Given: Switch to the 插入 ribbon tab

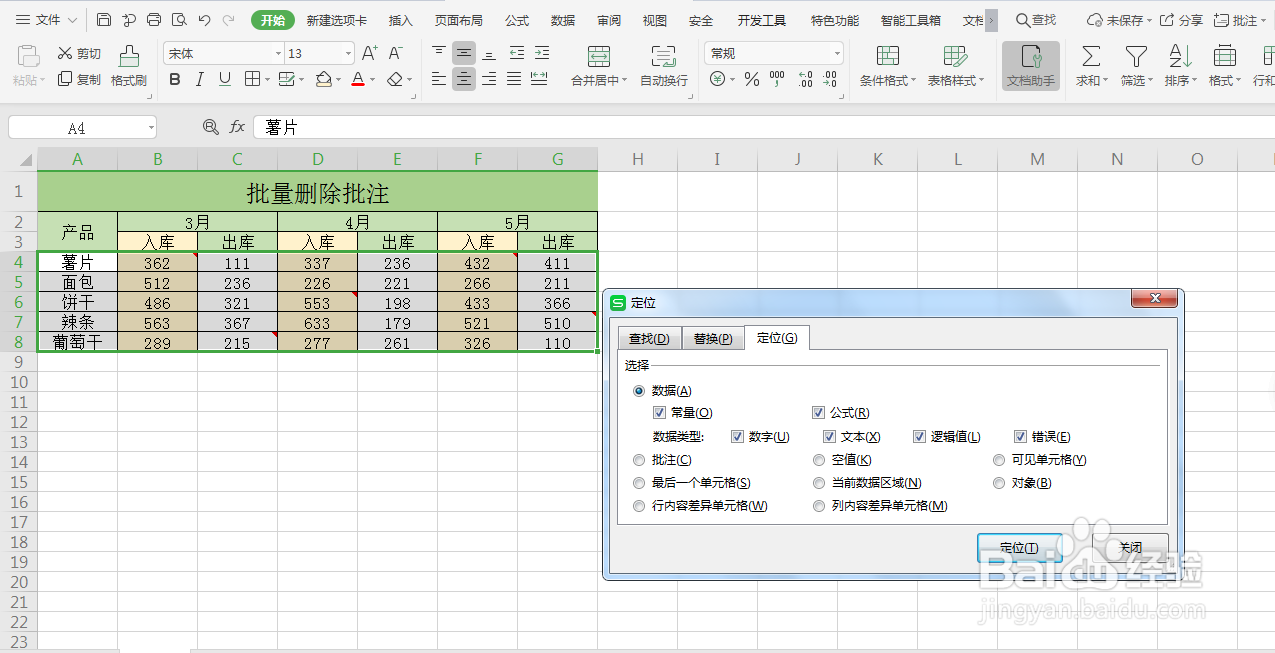Looking at the screenshot, I should pyautogui.click(x=400, y=20).
